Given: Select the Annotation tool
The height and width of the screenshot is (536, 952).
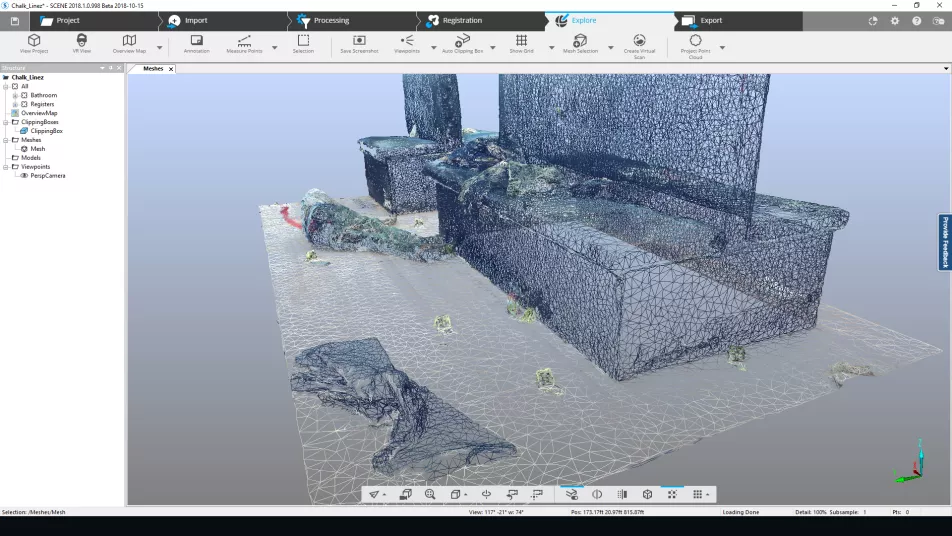Looking at the screenshot, I should click(197, 41).
